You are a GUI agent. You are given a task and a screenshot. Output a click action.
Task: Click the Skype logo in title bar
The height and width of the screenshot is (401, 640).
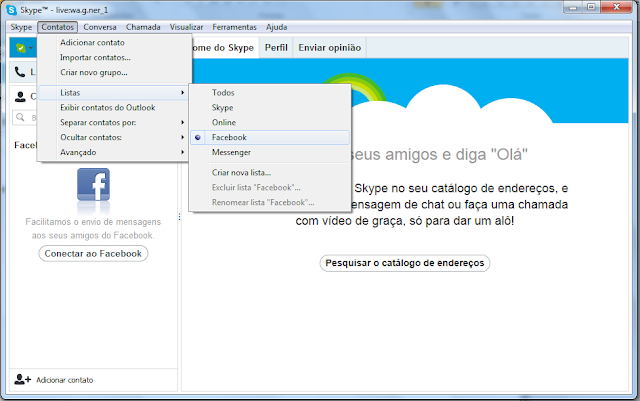point(12,10)
